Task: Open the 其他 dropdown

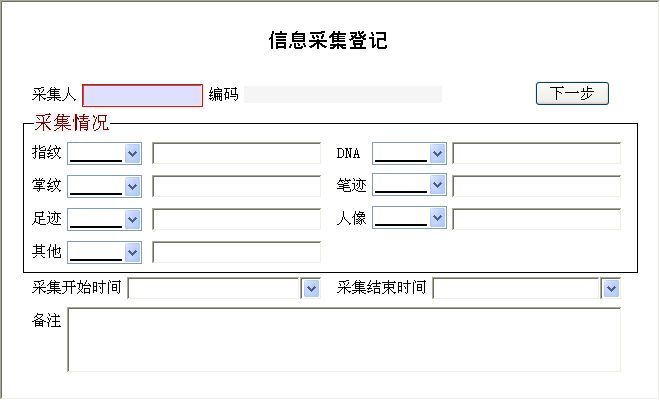Action: click(x=104, y=252)
